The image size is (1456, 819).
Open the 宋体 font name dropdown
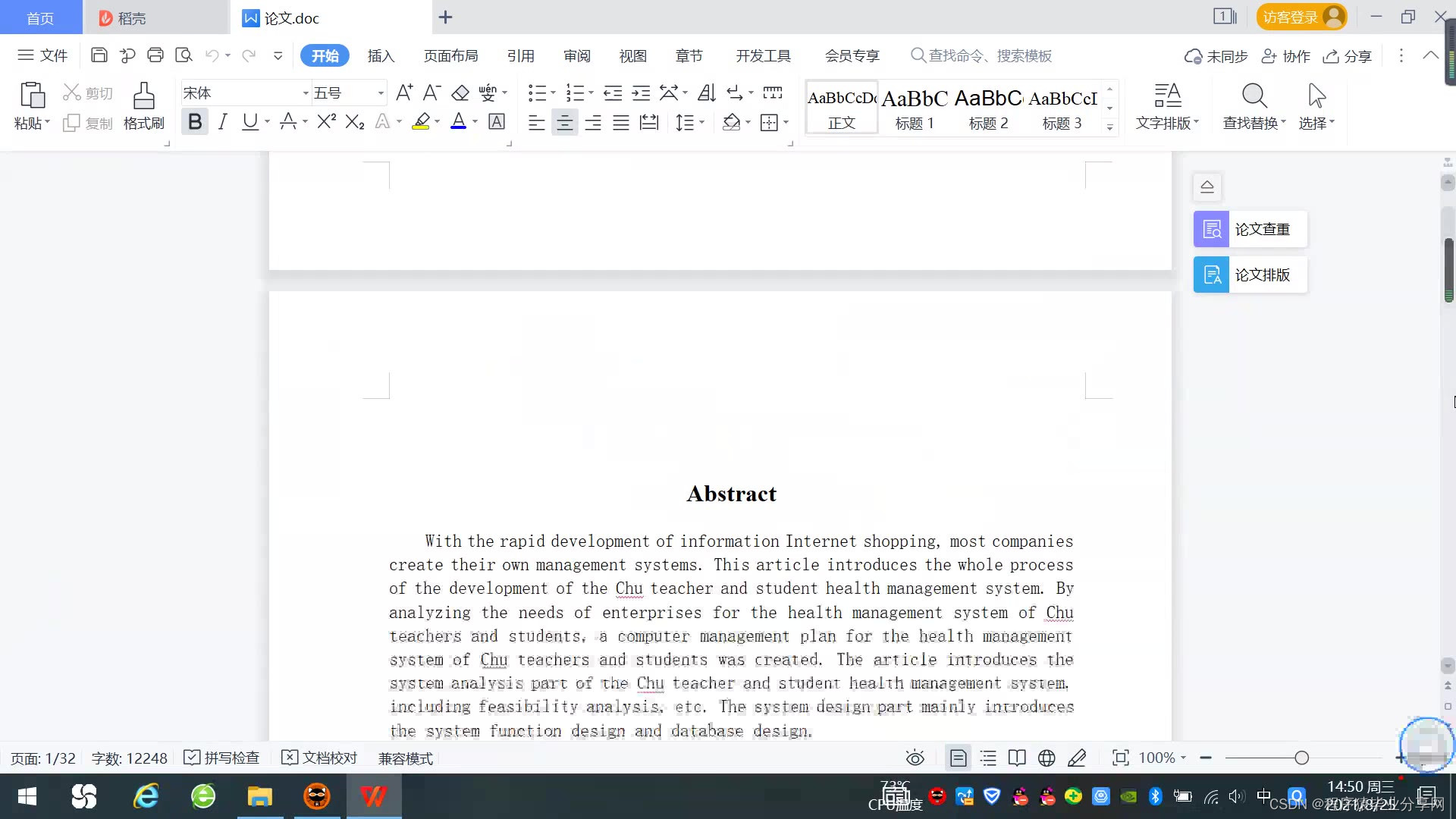(306, 93)
